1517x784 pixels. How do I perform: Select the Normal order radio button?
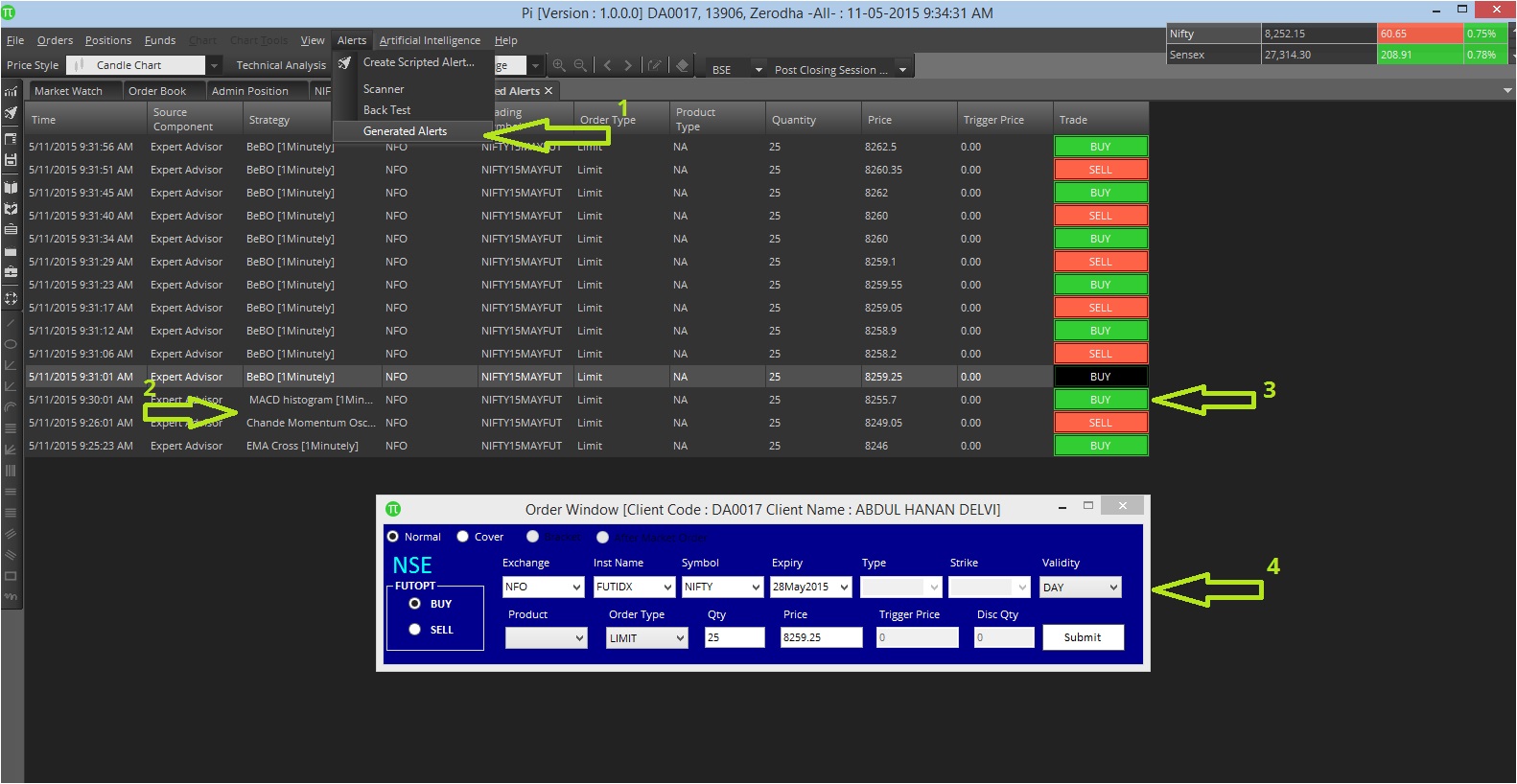[x=393, y=537]
